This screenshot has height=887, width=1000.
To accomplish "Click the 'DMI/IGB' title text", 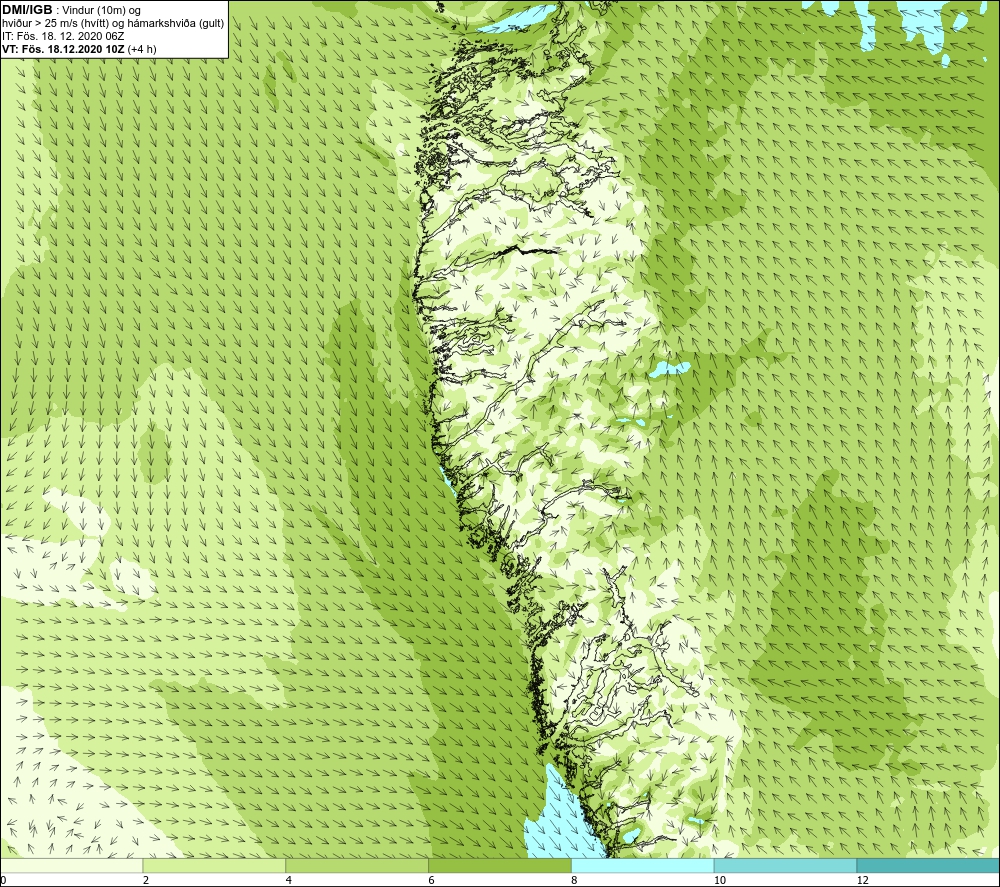I will (27, 10).
